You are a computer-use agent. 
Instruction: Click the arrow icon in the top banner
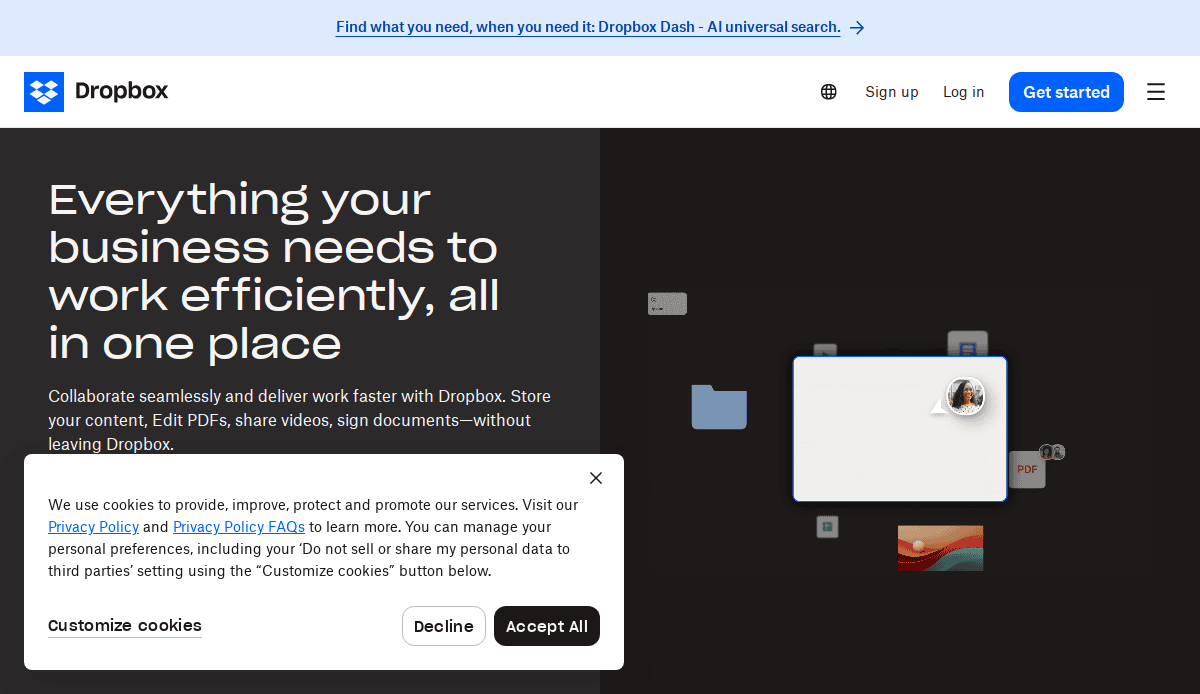857,28
